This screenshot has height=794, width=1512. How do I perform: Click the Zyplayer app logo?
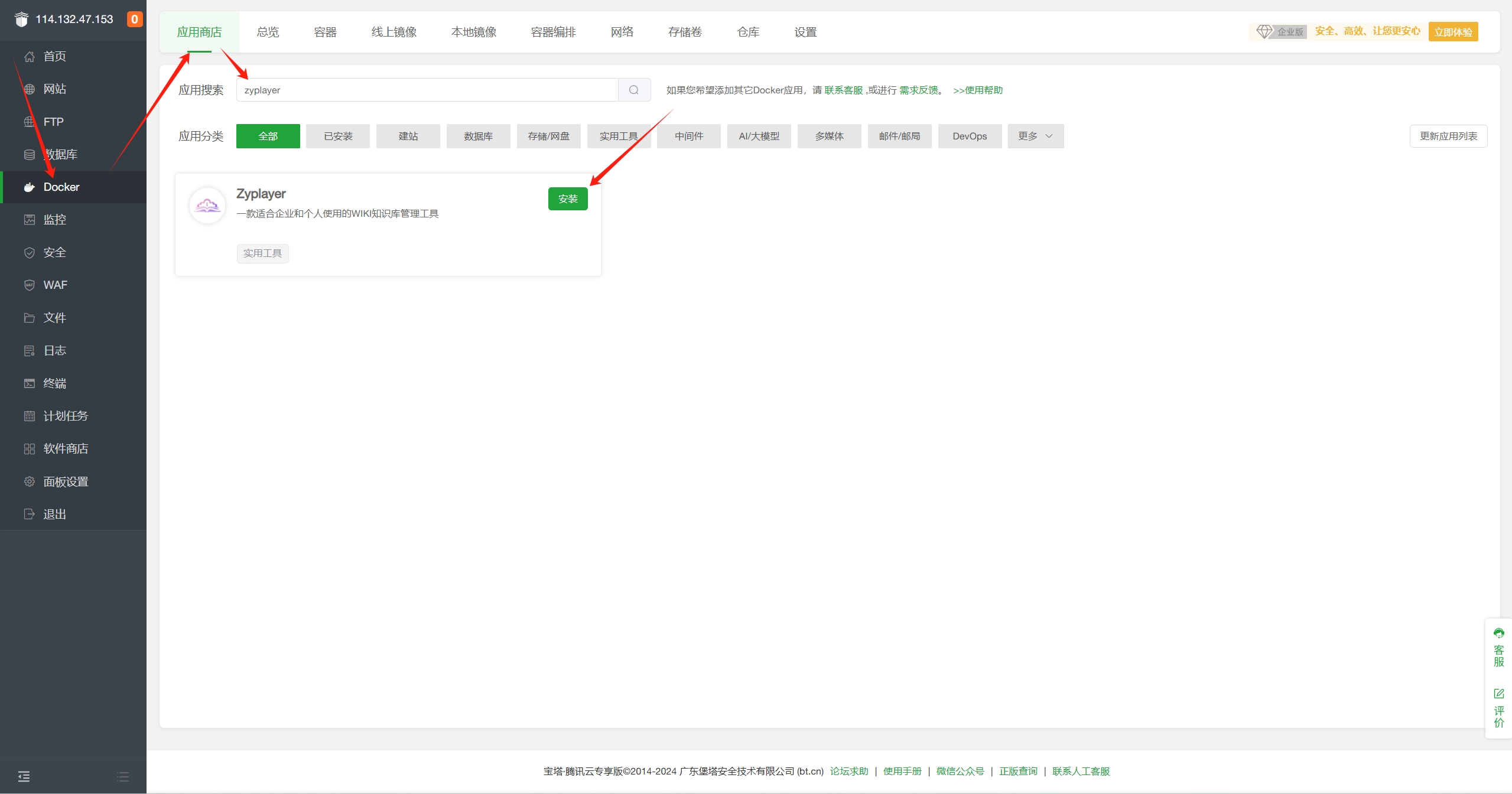coord(207,206)
